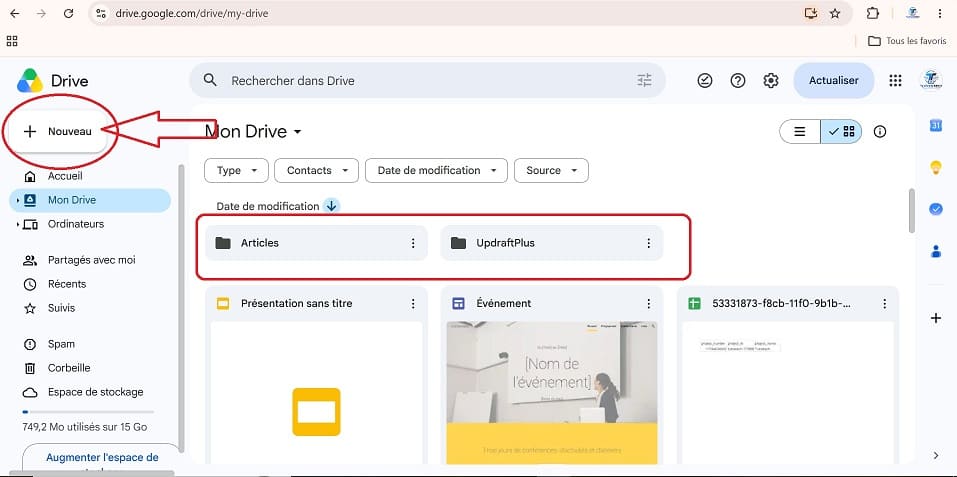
Task: Open Google Keep side panel icon
Action: click(936, 167)
